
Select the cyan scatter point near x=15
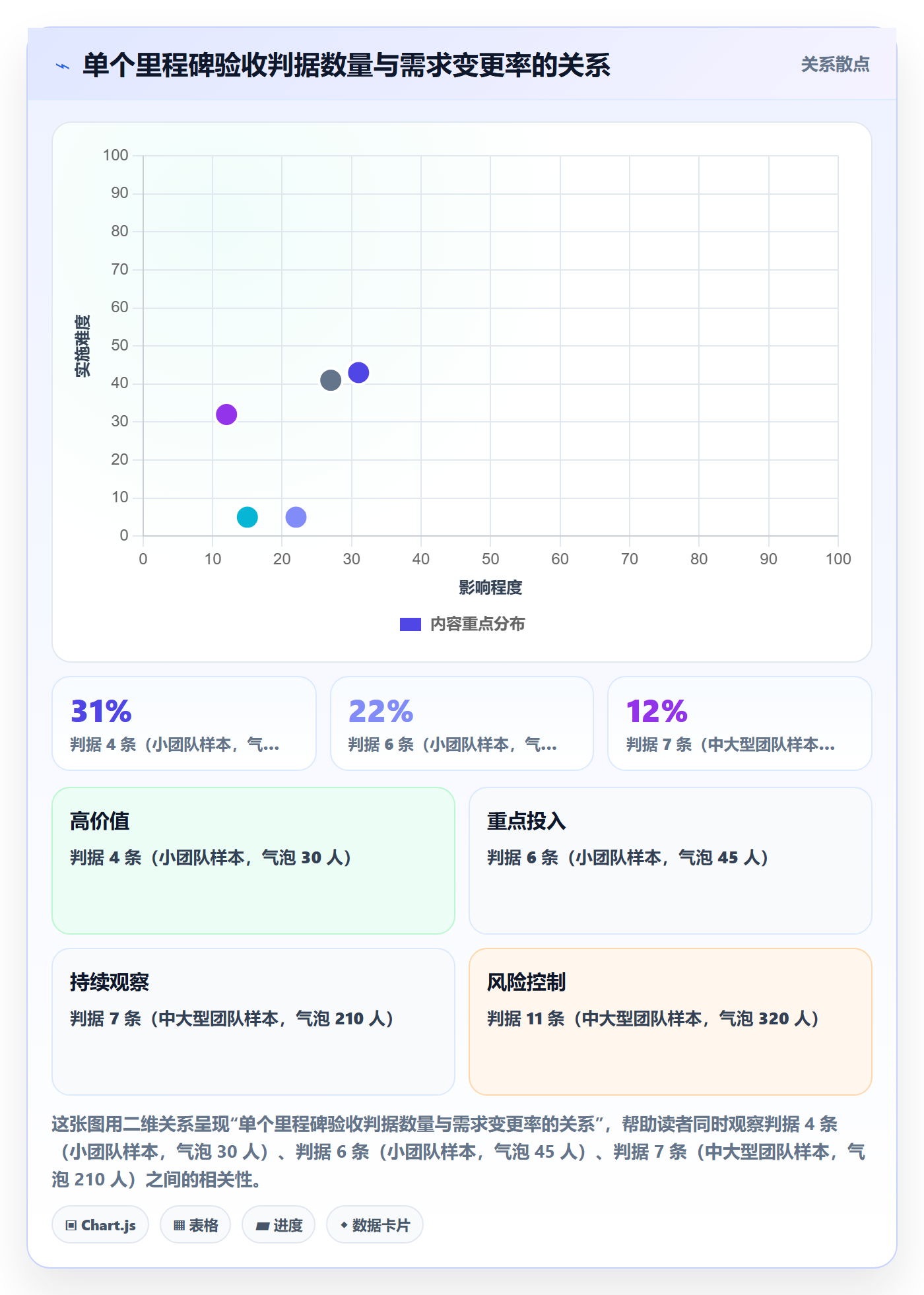tap(247, 517)
